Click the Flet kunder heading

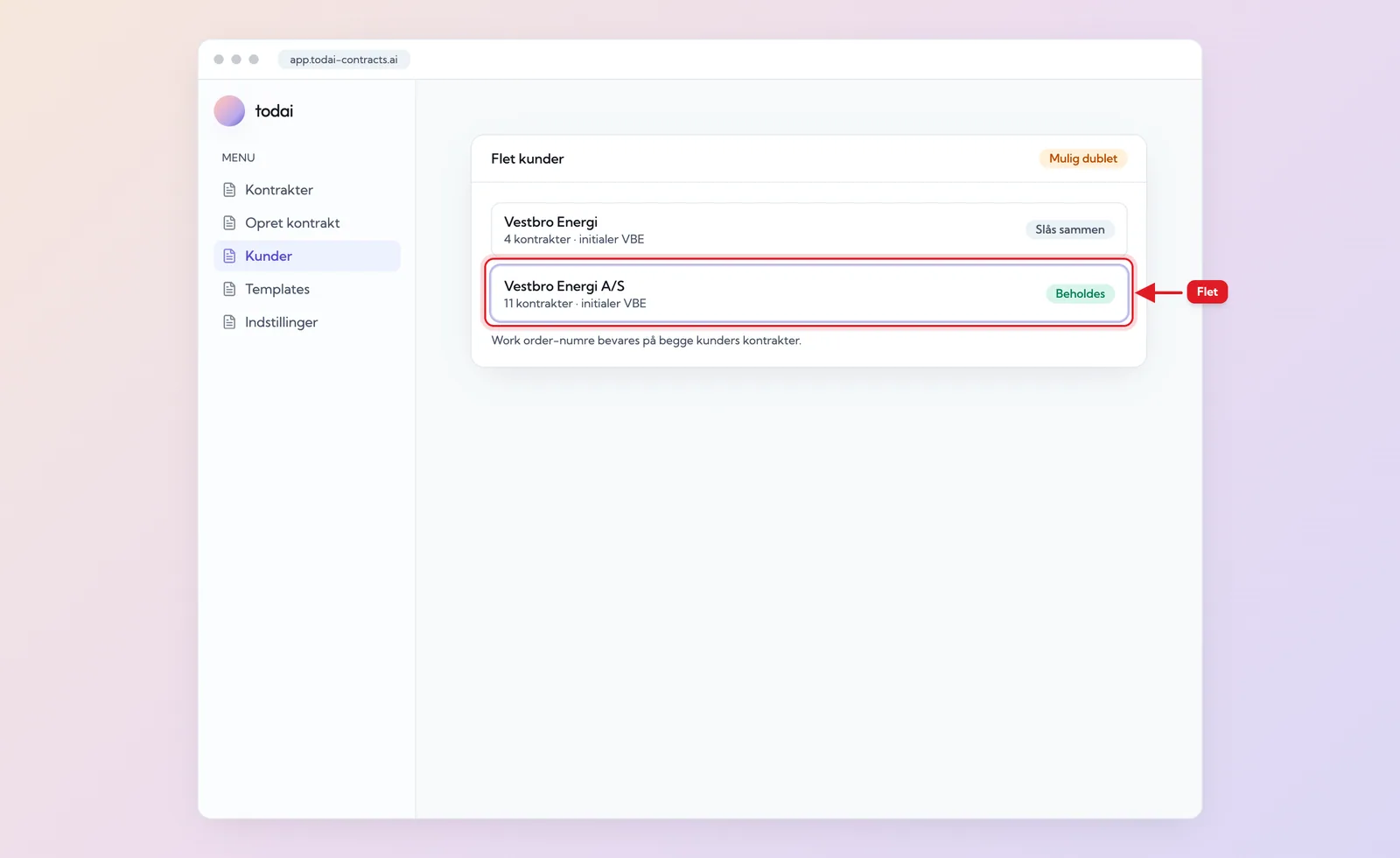(528, 158)
